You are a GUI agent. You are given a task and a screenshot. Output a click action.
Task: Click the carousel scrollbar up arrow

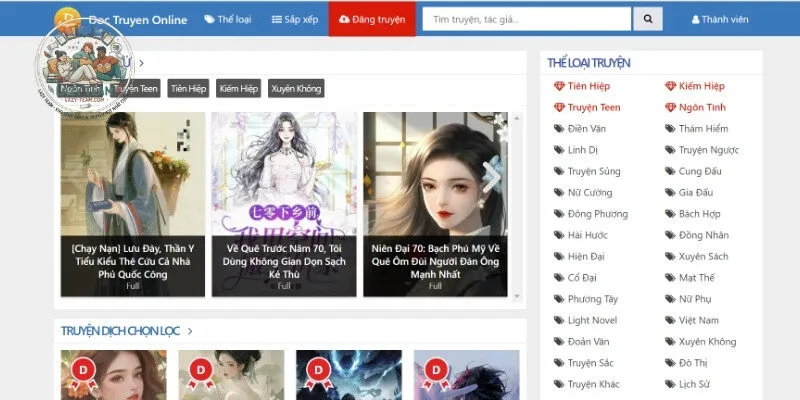(x=516, y=118)
